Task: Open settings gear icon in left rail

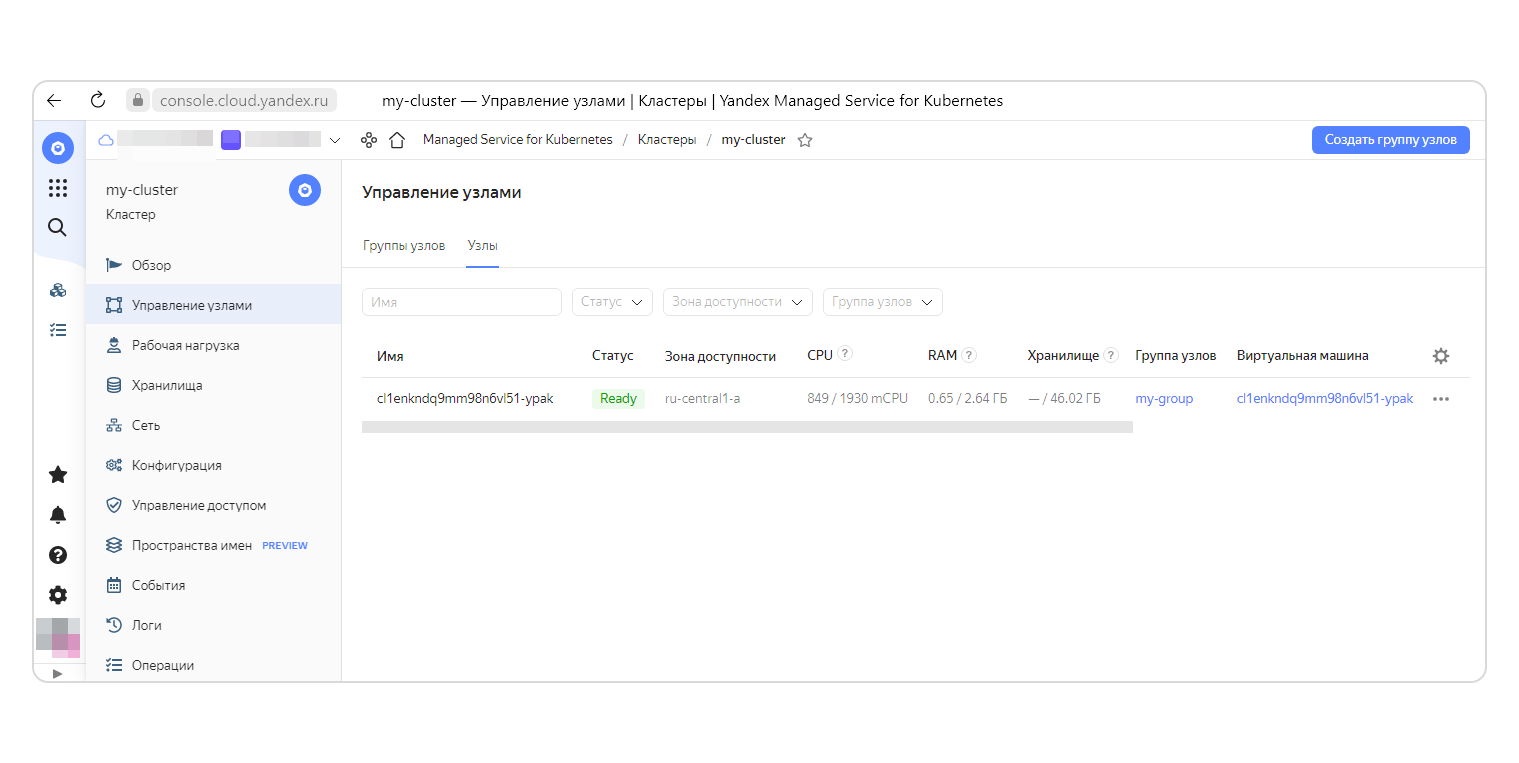Action: (58, 595)
